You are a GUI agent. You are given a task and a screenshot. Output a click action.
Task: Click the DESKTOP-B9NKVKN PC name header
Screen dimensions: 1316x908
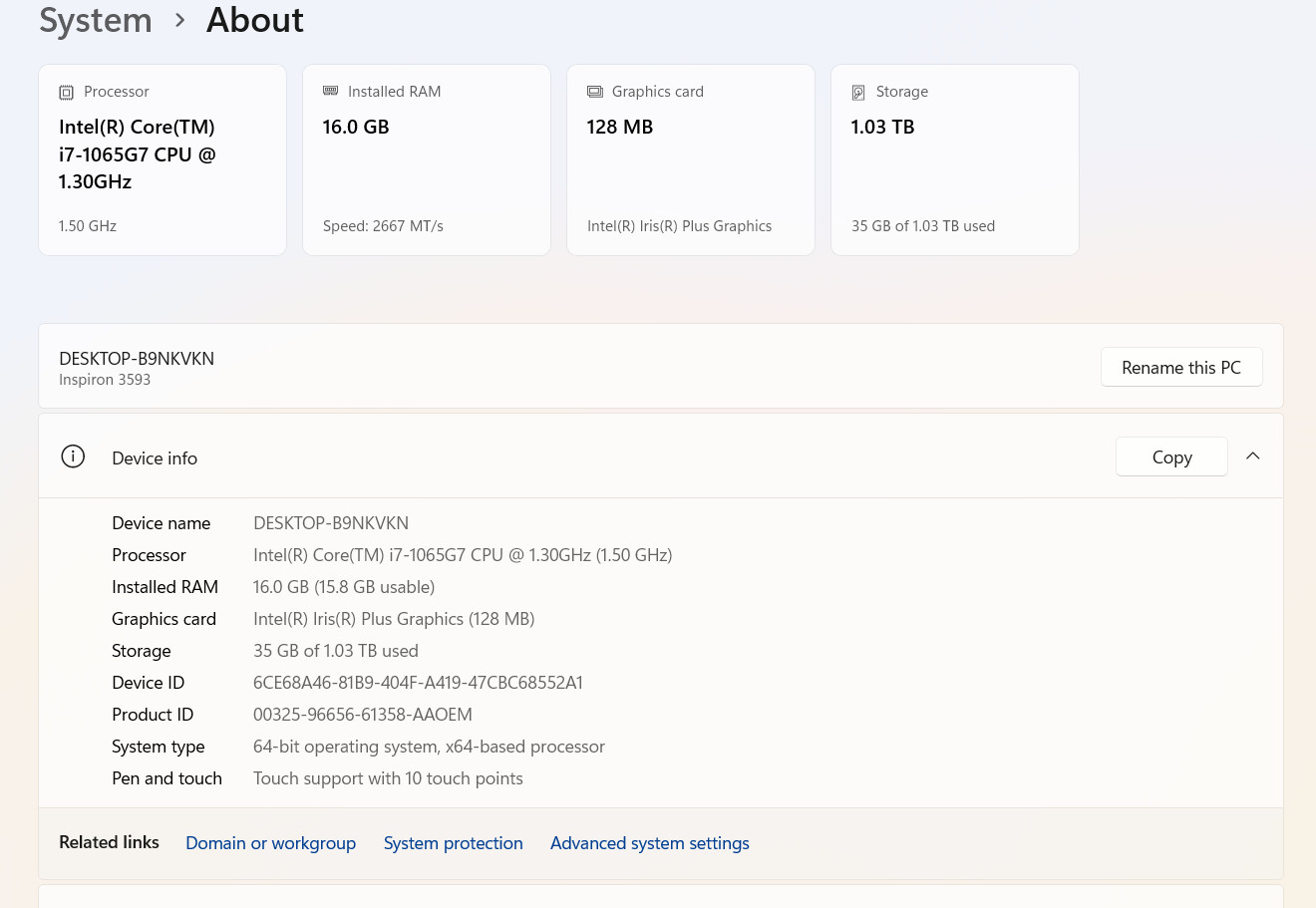point(137,359)
